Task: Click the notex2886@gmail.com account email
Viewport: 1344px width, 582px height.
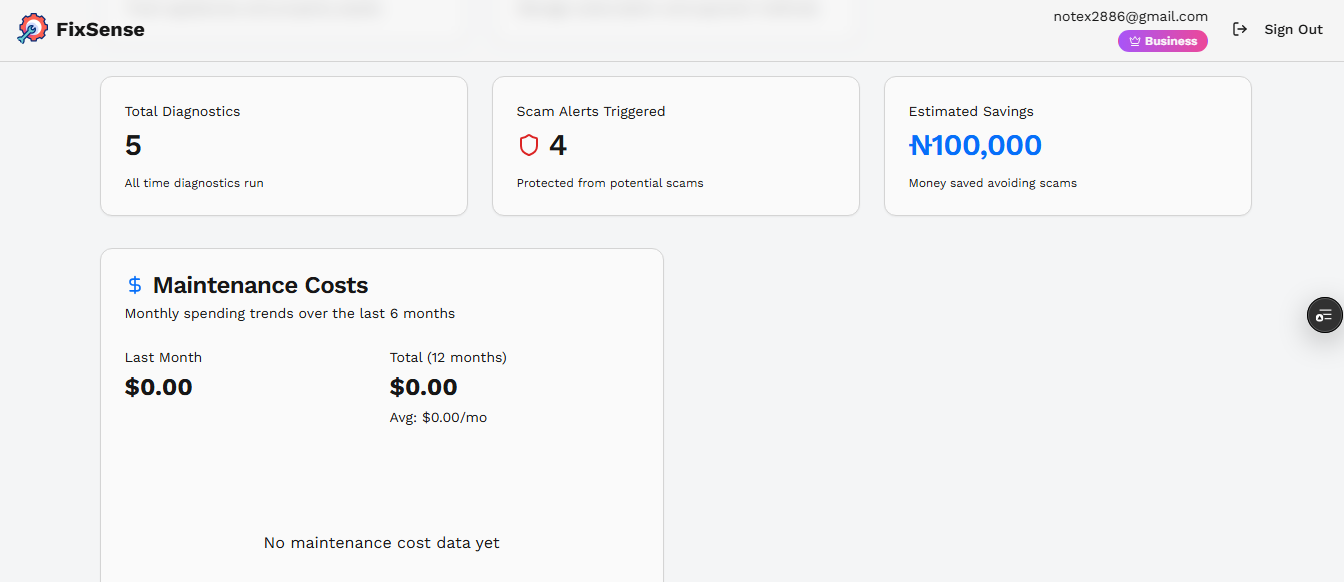Action: pos(1130,16)
